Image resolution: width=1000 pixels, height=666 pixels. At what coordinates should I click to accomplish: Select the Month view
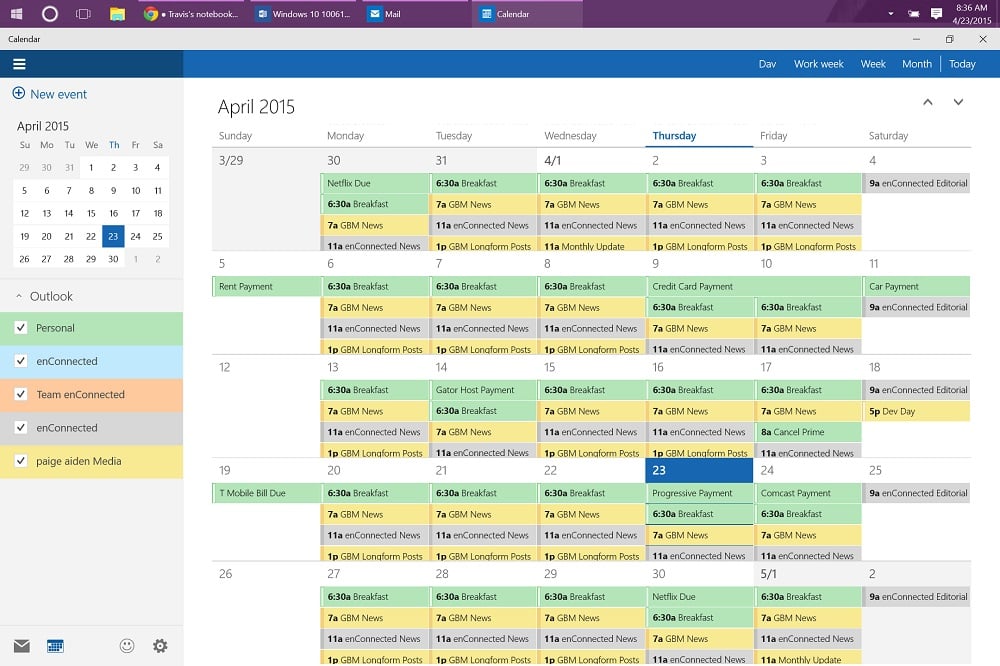click(x=916, y=64)
